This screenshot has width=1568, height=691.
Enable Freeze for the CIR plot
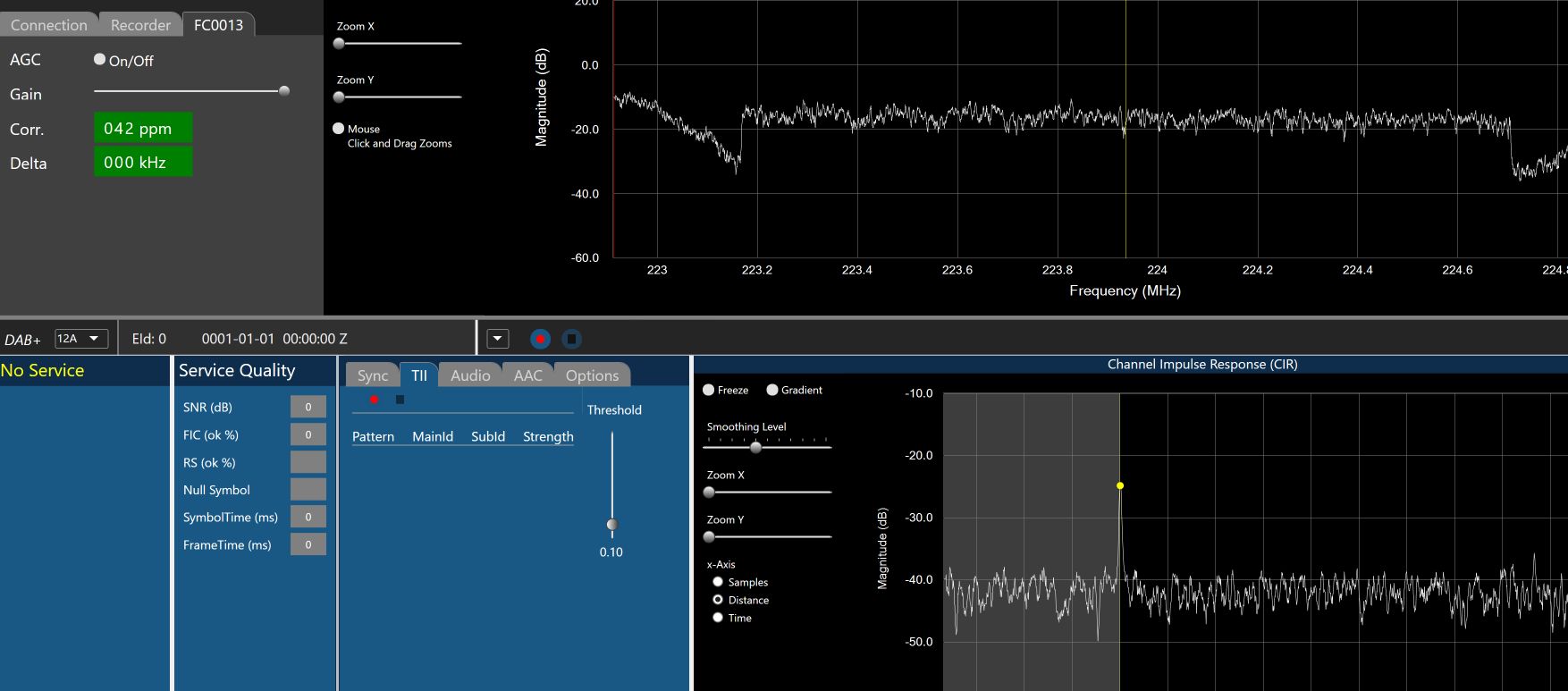tap(709, 390)
